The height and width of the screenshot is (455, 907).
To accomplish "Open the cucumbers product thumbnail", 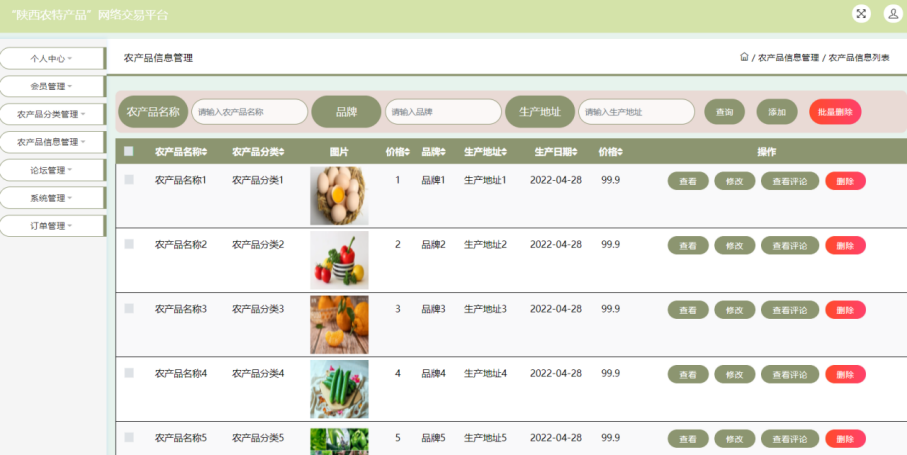I will (x=339, y=389).
